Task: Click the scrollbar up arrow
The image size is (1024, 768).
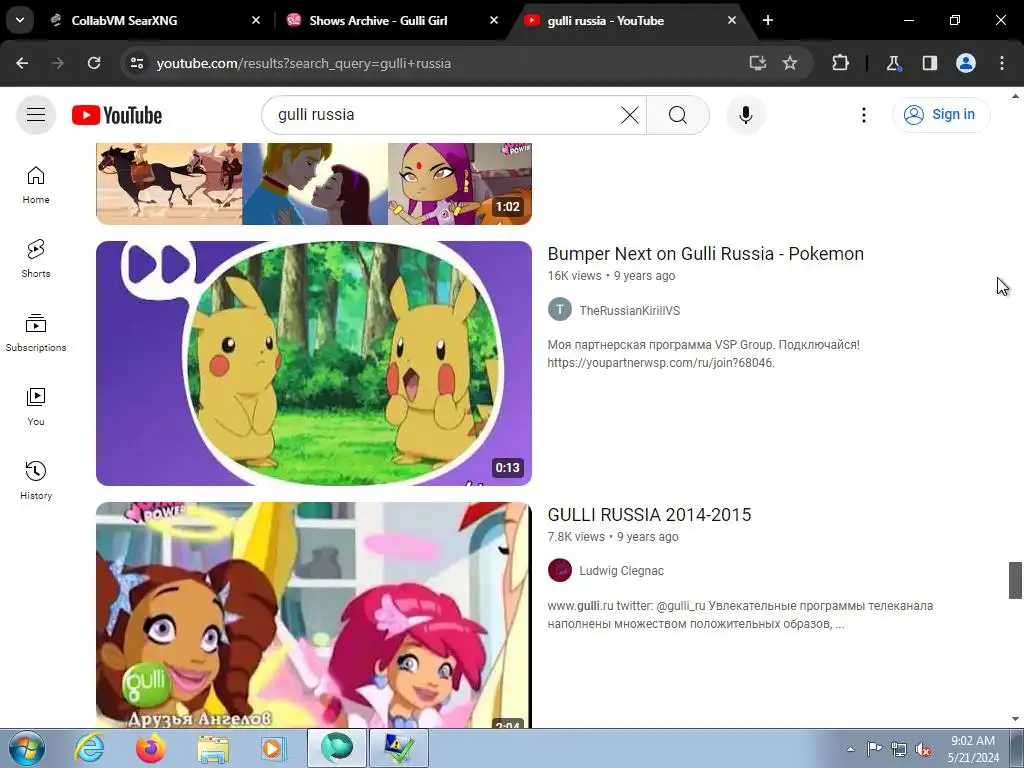Action: coord(1015,97)
